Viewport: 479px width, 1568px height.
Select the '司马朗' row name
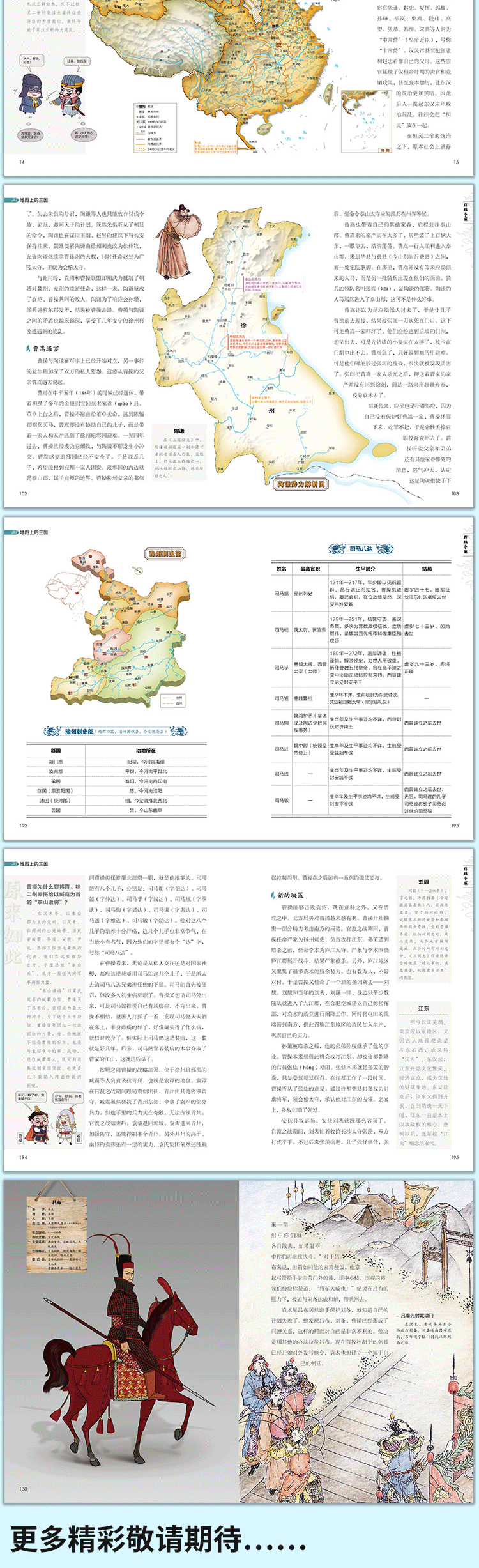pyautogui.click(x=282, y=594)
